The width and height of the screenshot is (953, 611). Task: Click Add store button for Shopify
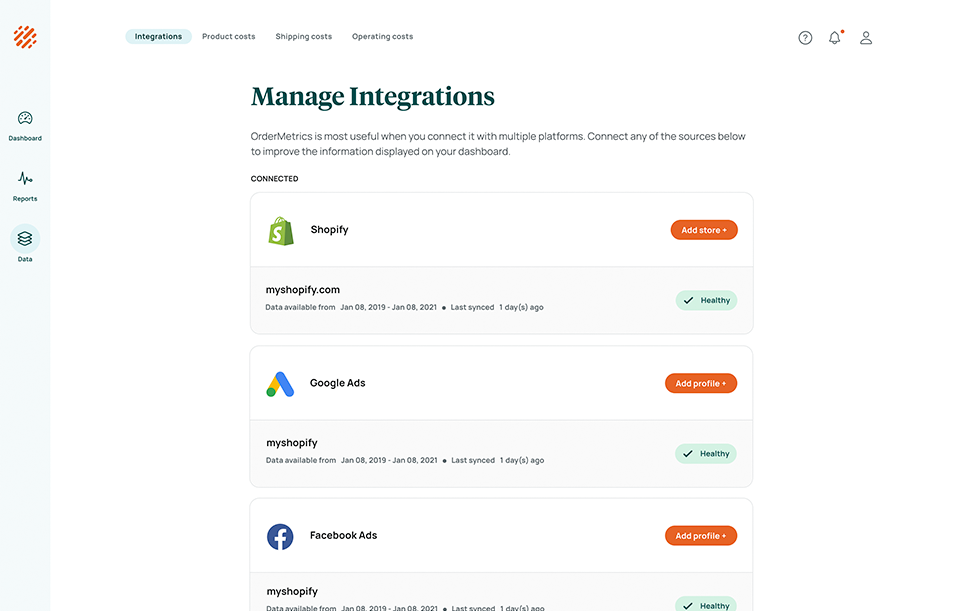pos(704,230)
